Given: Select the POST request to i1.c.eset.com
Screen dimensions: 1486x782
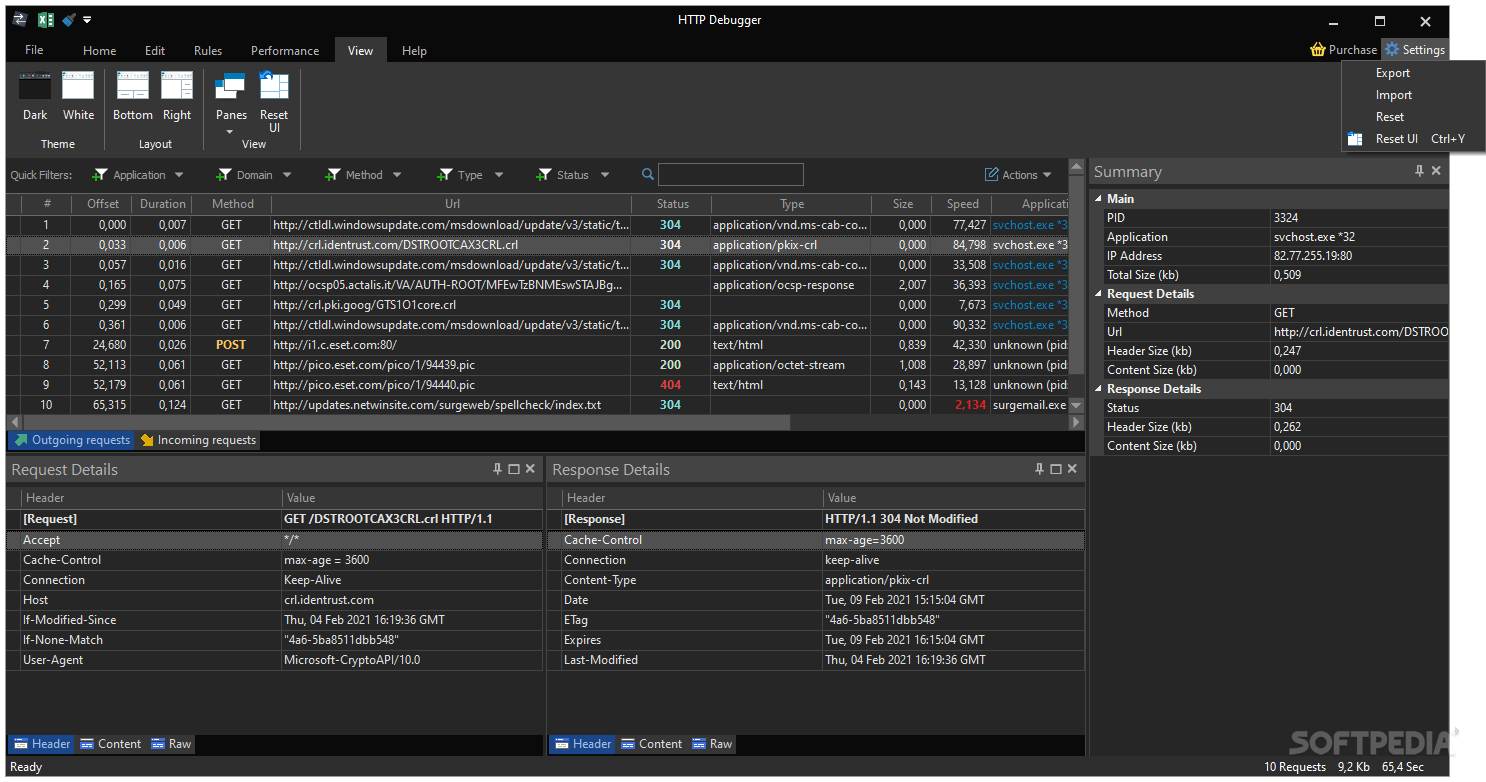Looking at the screenshot, I should [x=538, y=345].
